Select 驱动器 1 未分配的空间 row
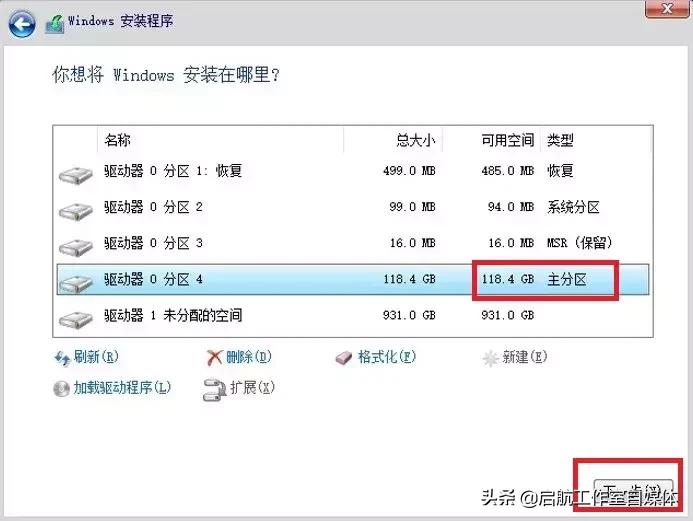This screenshot has height=521, width=693. pos(353,316)
